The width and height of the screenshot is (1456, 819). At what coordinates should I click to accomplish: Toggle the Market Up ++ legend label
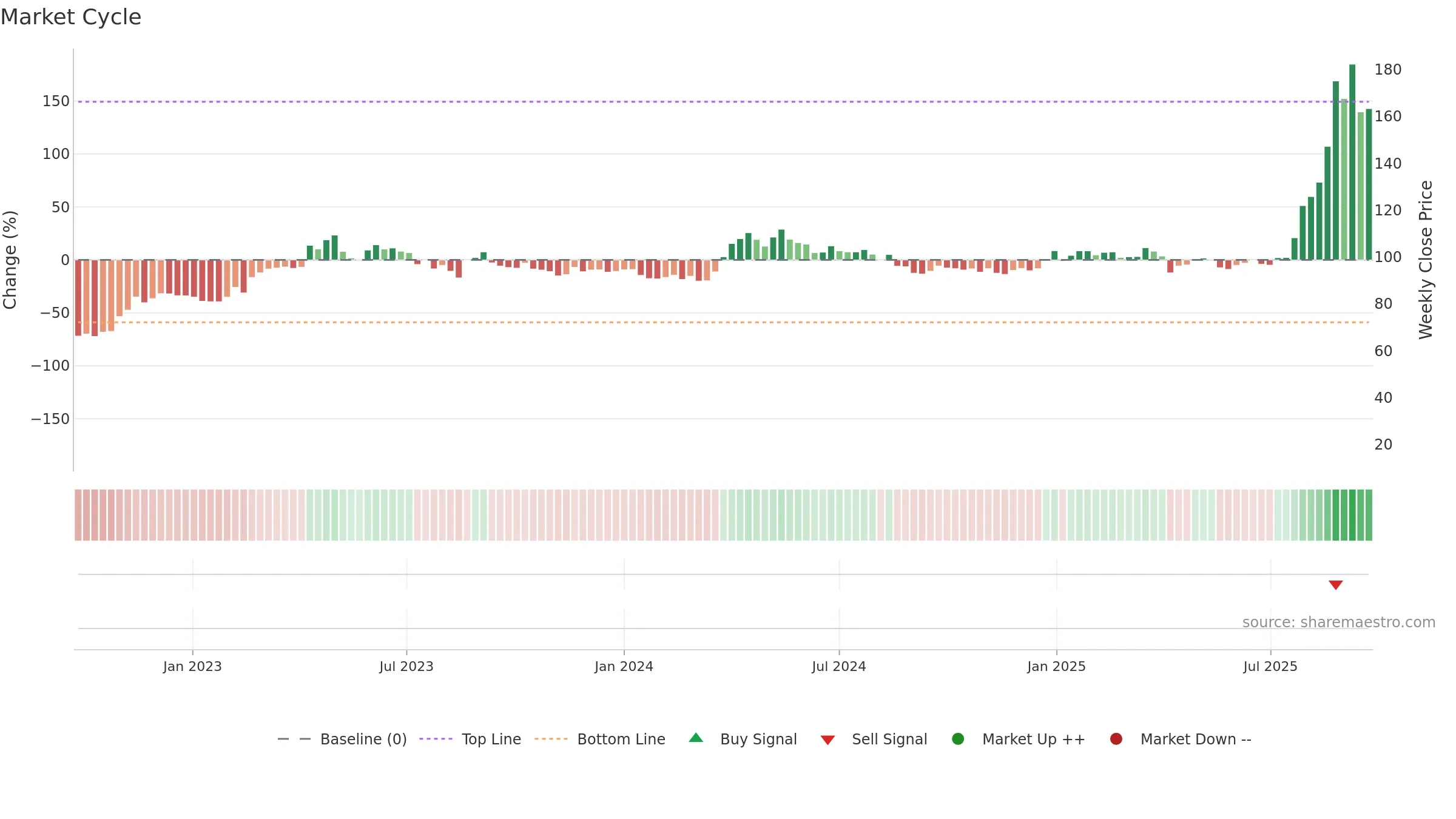point(1034,740)
